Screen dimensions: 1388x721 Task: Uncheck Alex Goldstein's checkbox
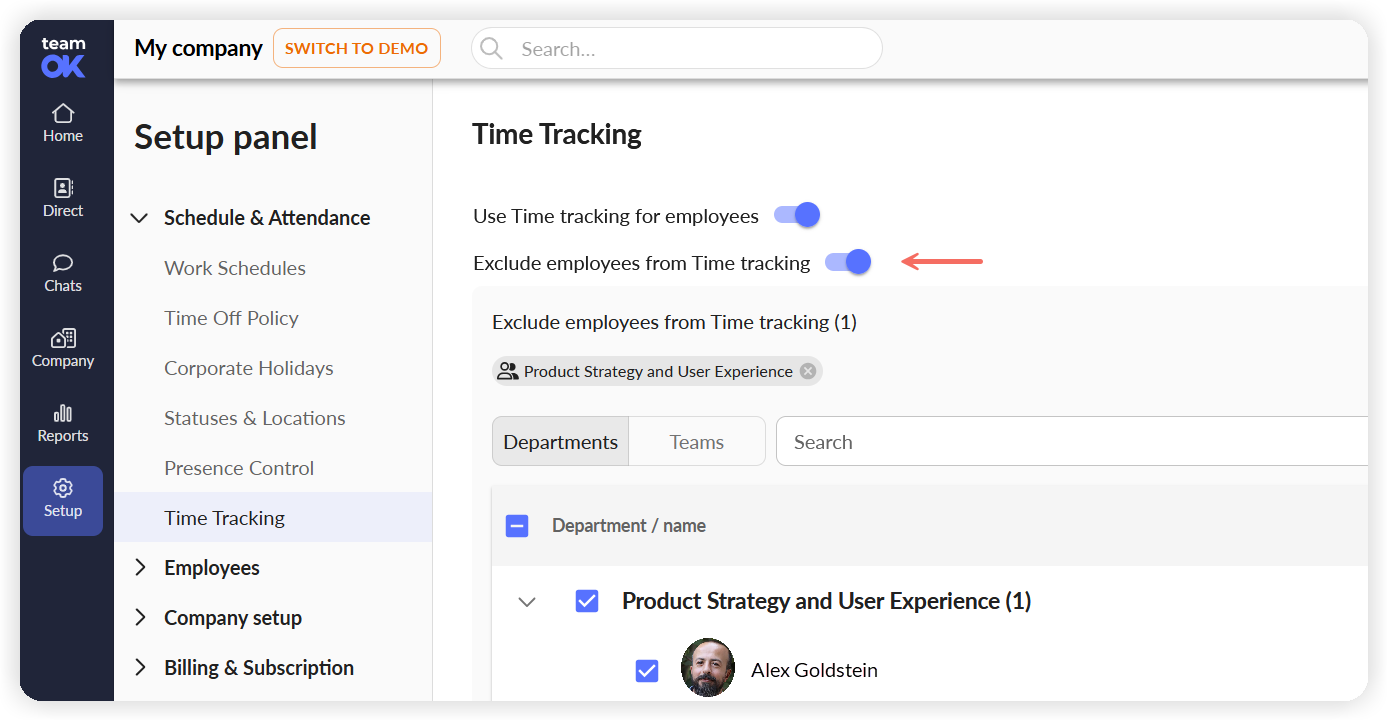tap(647, 670)
